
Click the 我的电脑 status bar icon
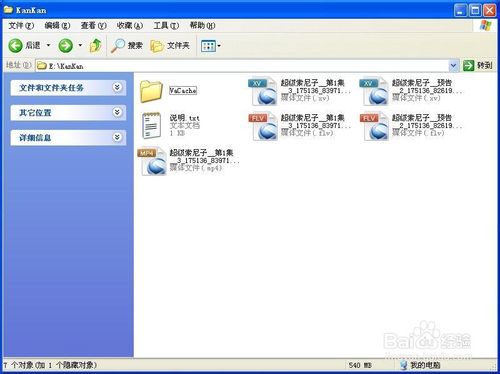point(404,365)
